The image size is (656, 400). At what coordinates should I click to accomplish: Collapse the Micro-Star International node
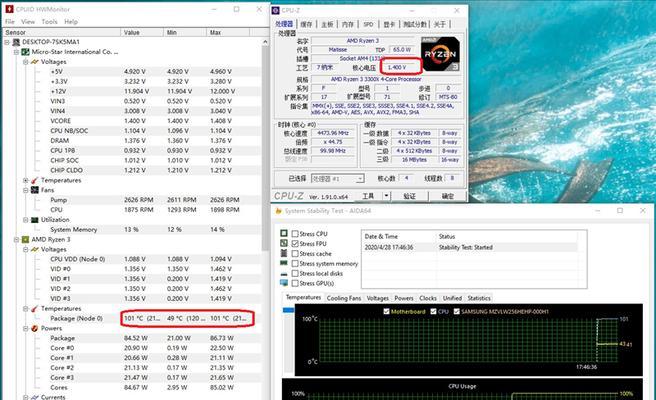tap(16, 52)
